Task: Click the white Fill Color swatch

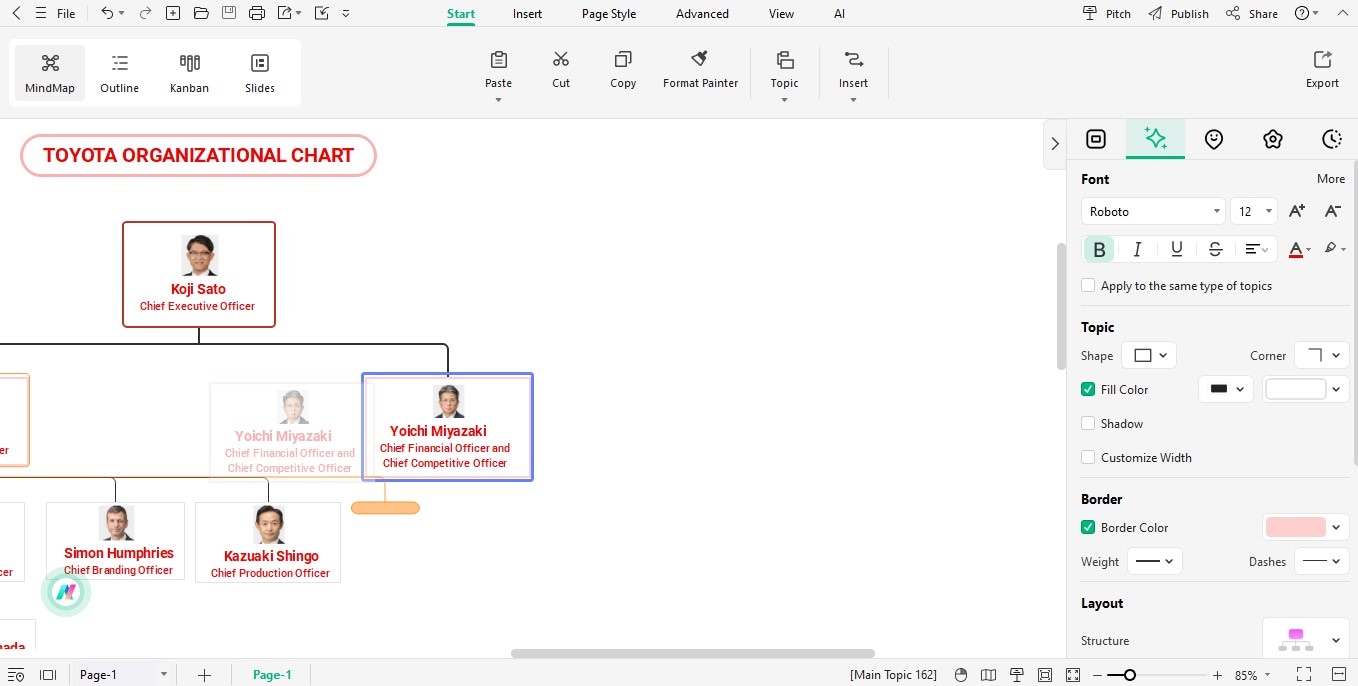Action: click(x=1295, y=389)
